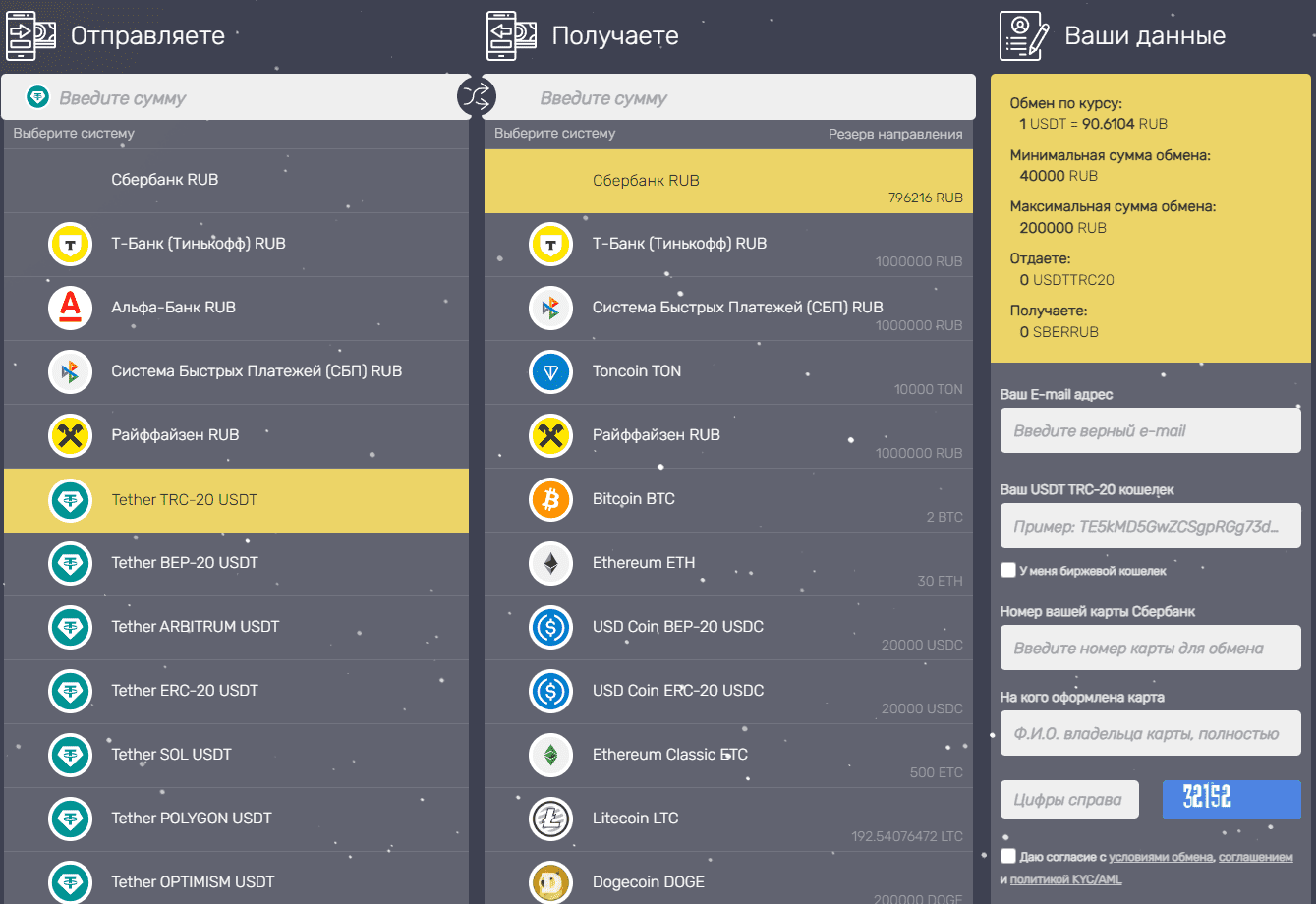The image size is (1316, 904).
Task: Select Dogecoin DOGE text
Action: [x=649, y=882]
